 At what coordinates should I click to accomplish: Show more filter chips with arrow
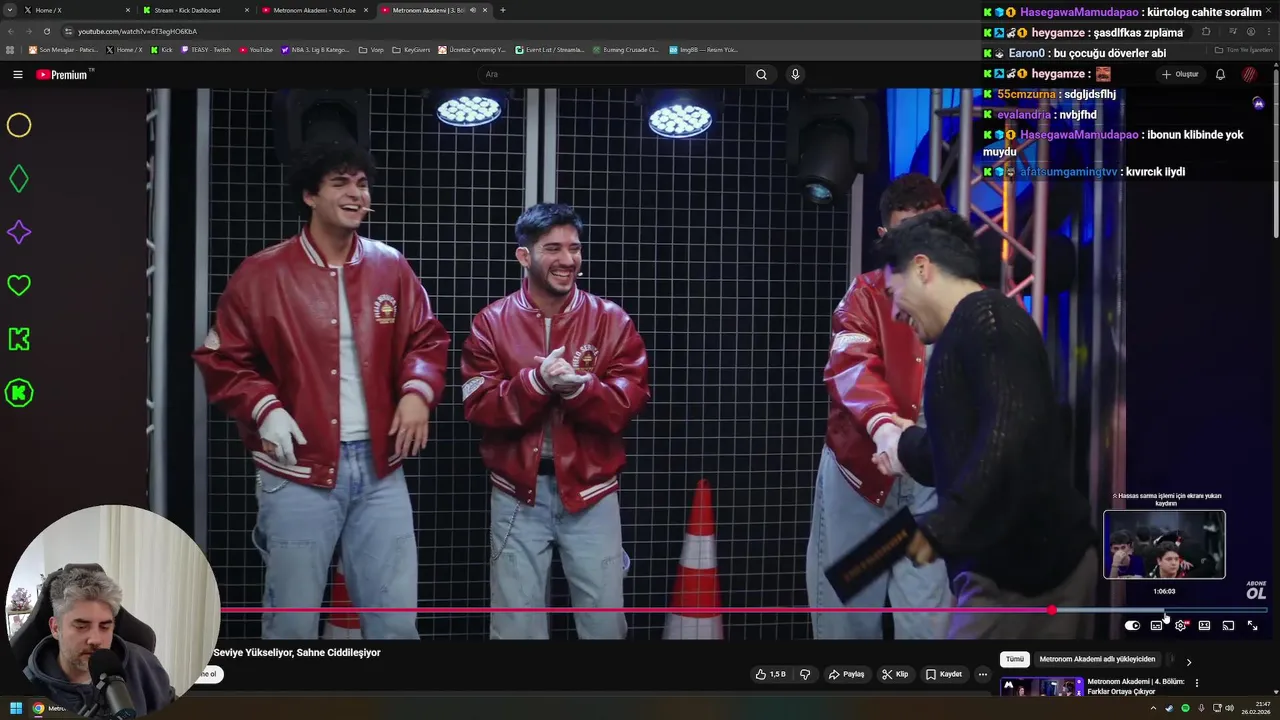pos(1188,661)
